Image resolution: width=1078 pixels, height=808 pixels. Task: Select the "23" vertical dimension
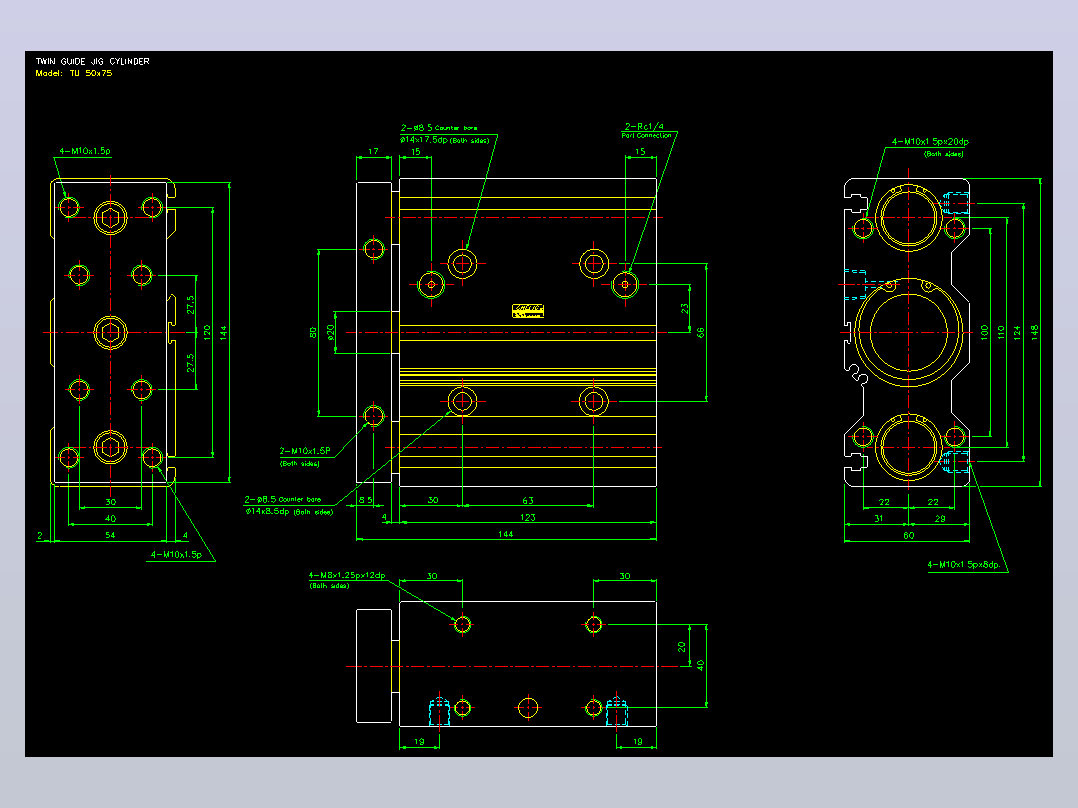[x=684, y=309]
